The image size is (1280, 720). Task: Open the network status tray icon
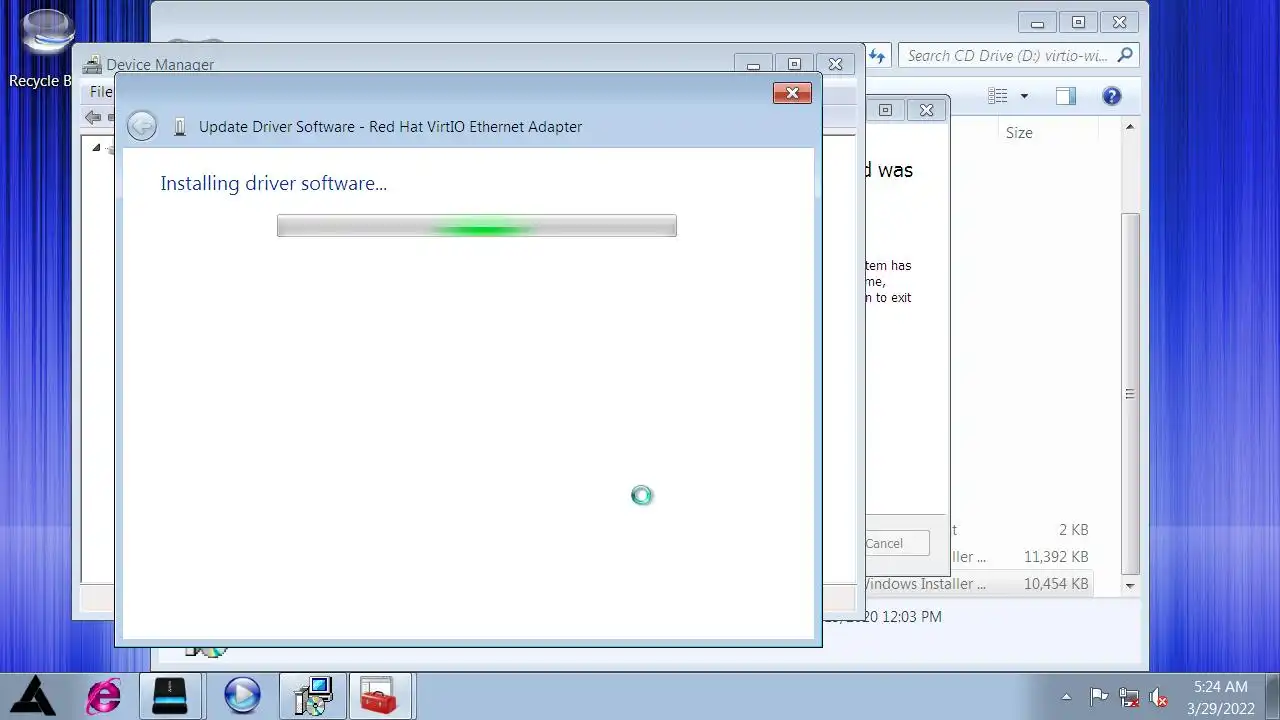tap(1129, 697)
